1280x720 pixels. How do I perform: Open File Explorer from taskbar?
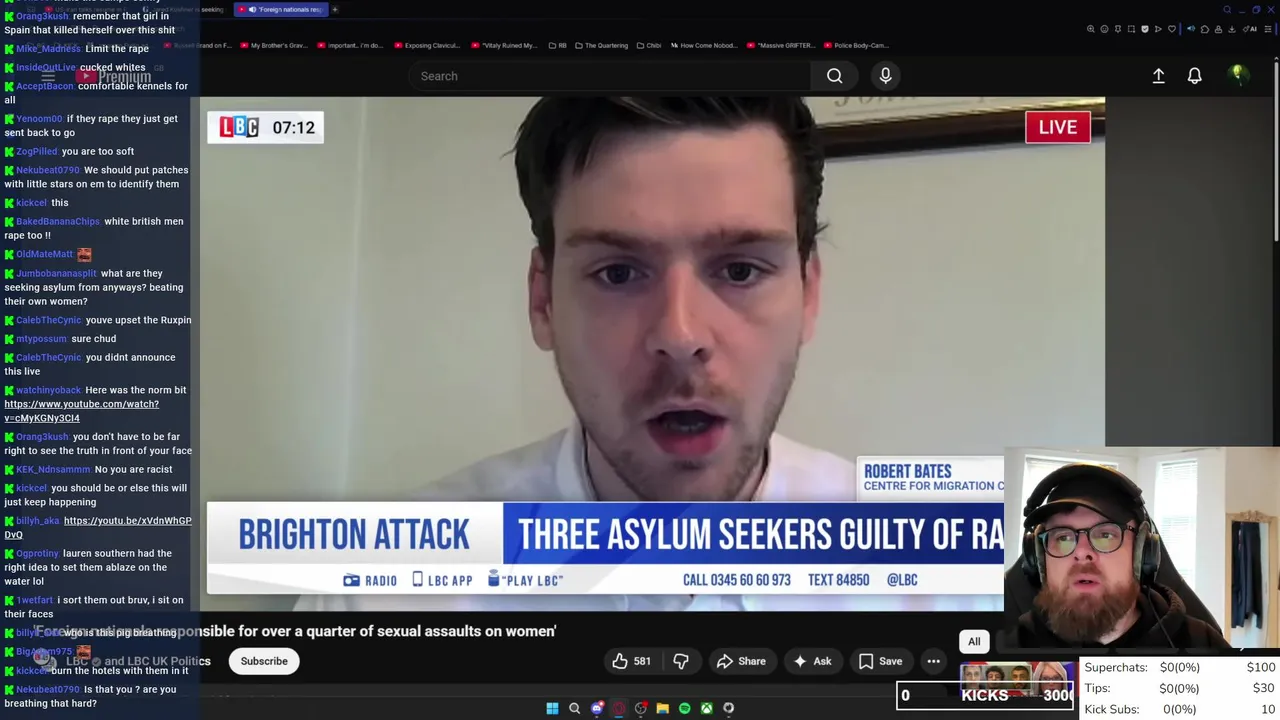tap(662, 708)
